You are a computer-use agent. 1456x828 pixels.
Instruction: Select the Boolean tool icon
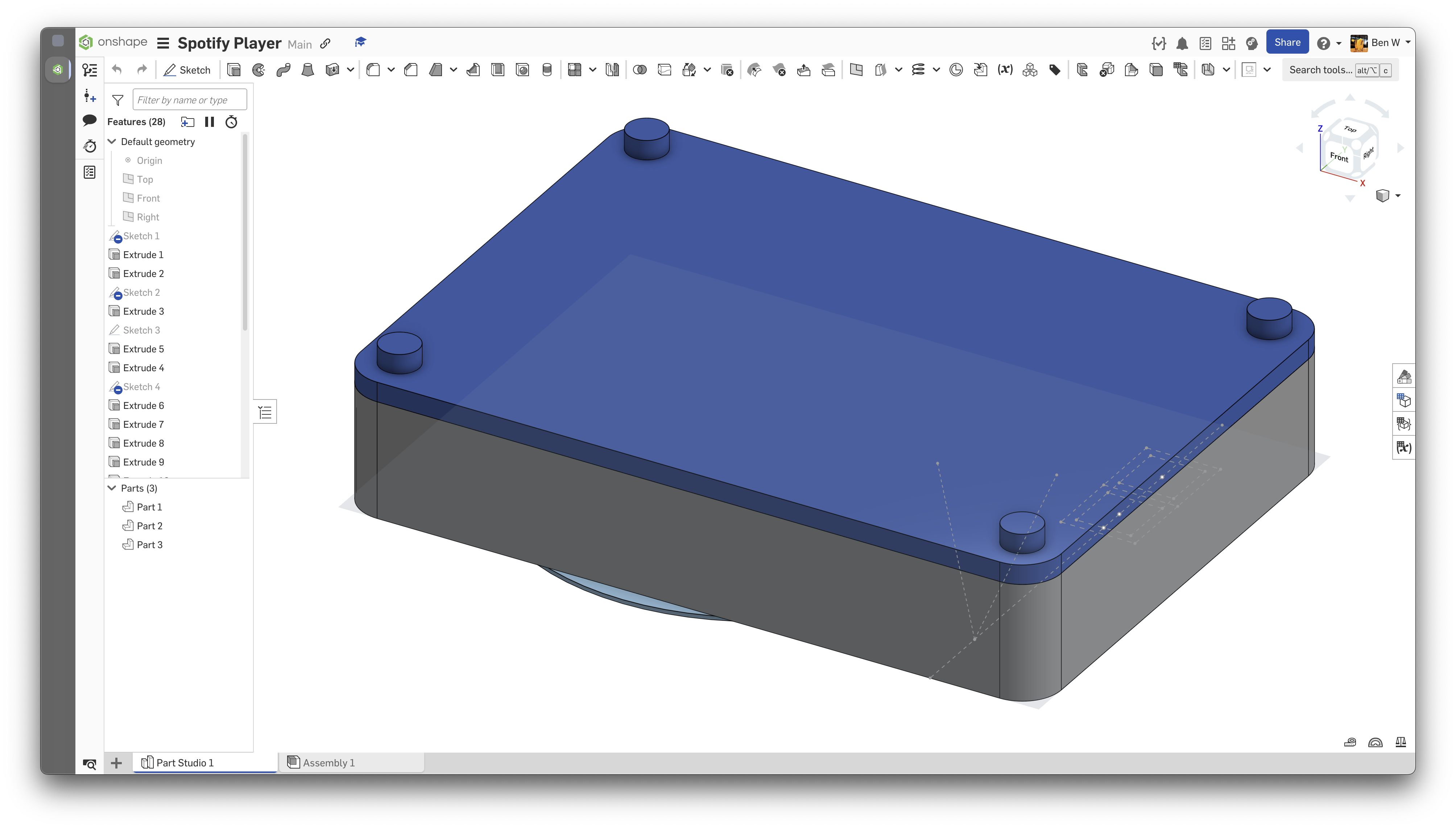pyautogui.click(x=640, y=70)
